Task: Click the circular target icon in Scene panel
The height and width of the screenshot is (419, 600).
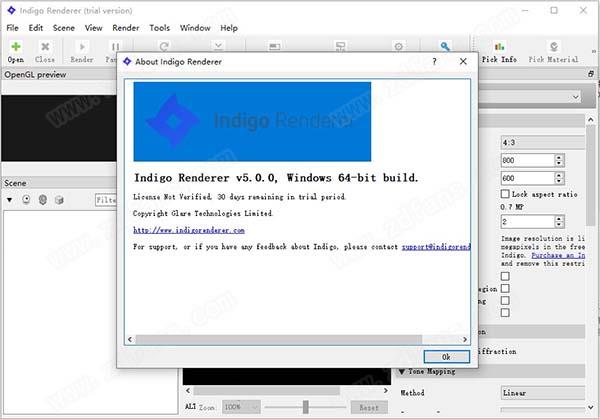Action: pyautogui.click(x=26, y=199)
